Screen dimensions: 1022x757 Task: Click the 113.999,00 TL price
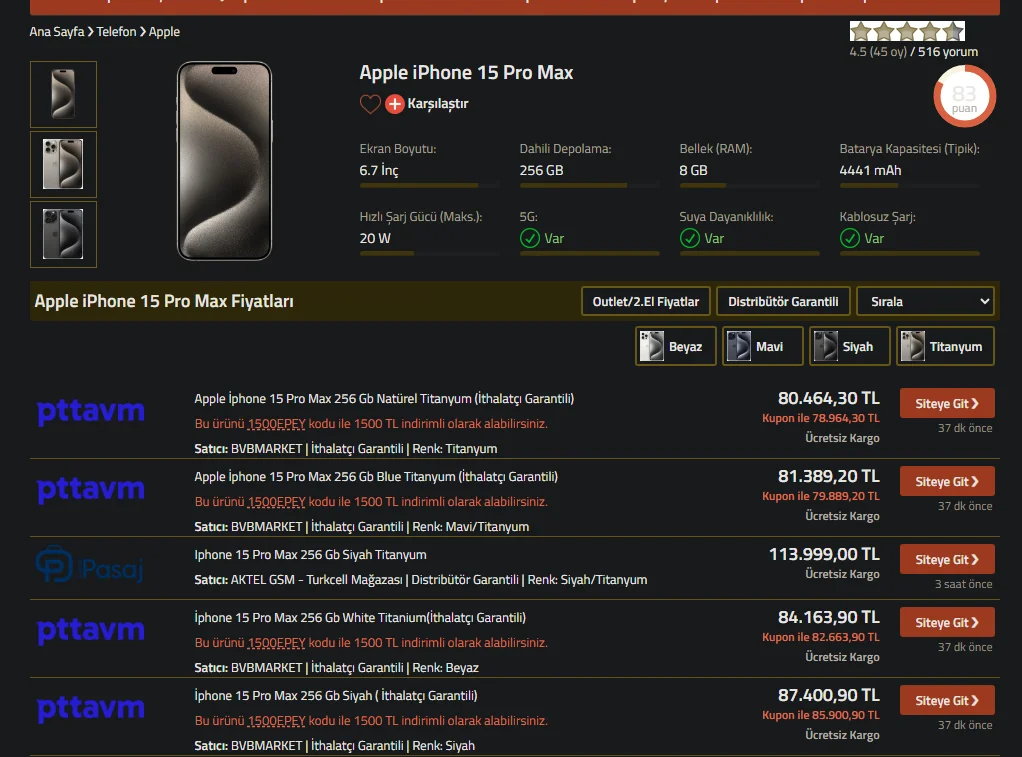(824, 554)
